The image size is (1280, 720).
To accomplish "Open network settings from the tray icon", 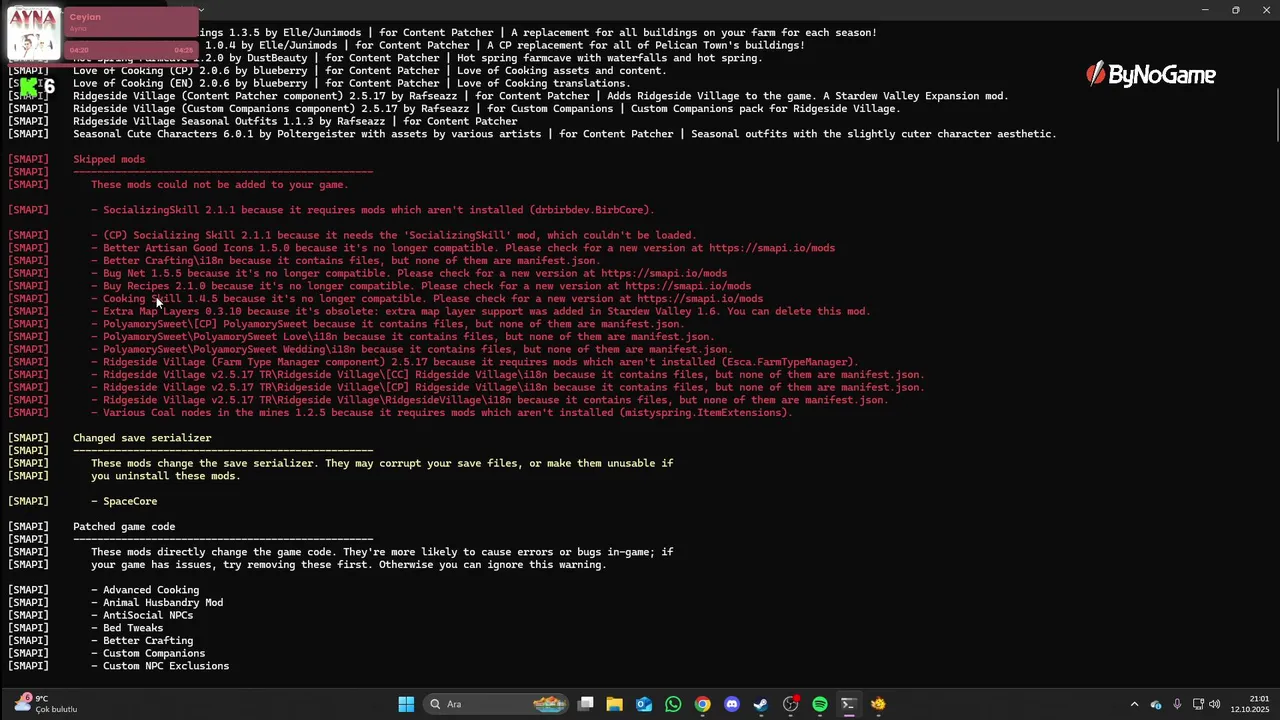I will click(x=1198, y=704).
